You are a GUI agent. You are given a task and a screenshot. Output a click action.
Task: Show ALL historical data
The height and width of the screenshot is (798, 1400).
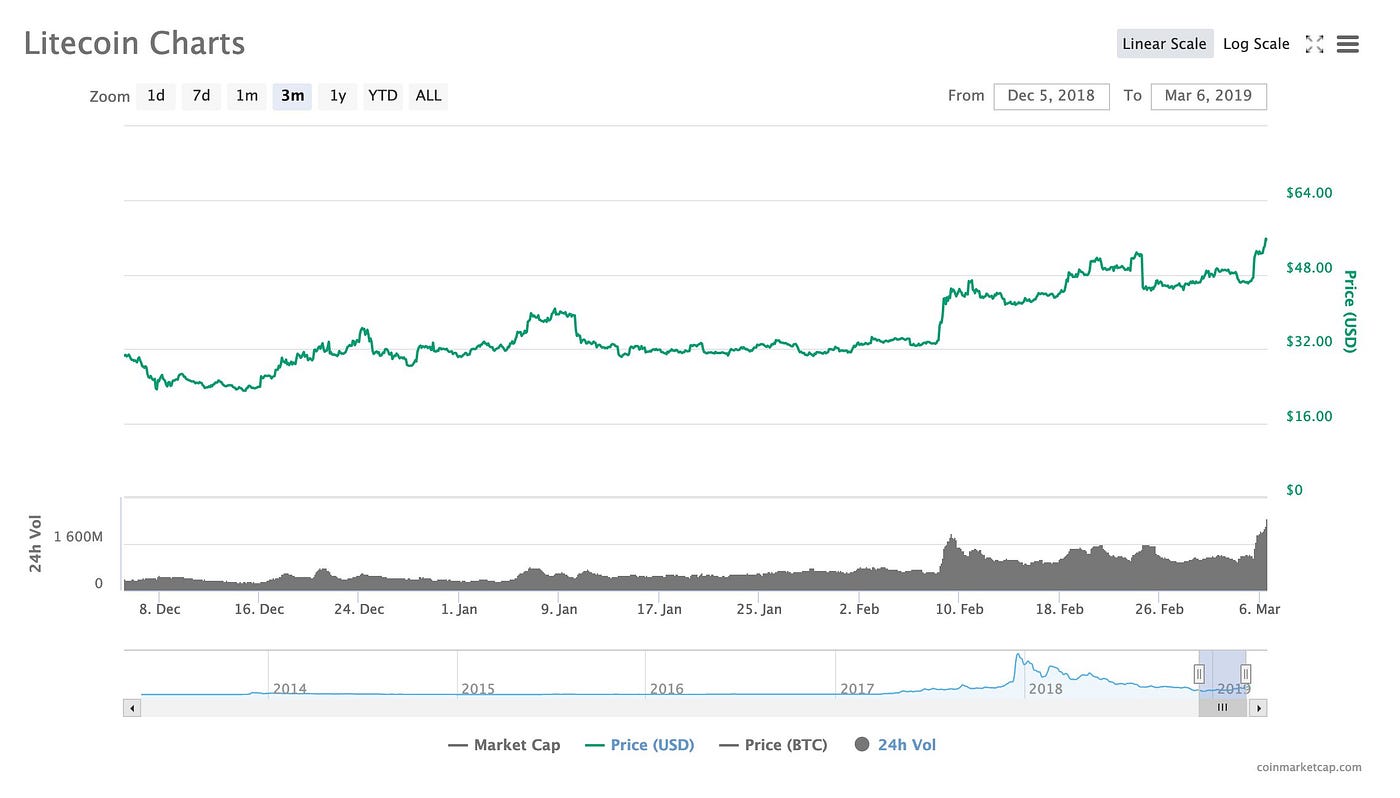click(428, 96)
